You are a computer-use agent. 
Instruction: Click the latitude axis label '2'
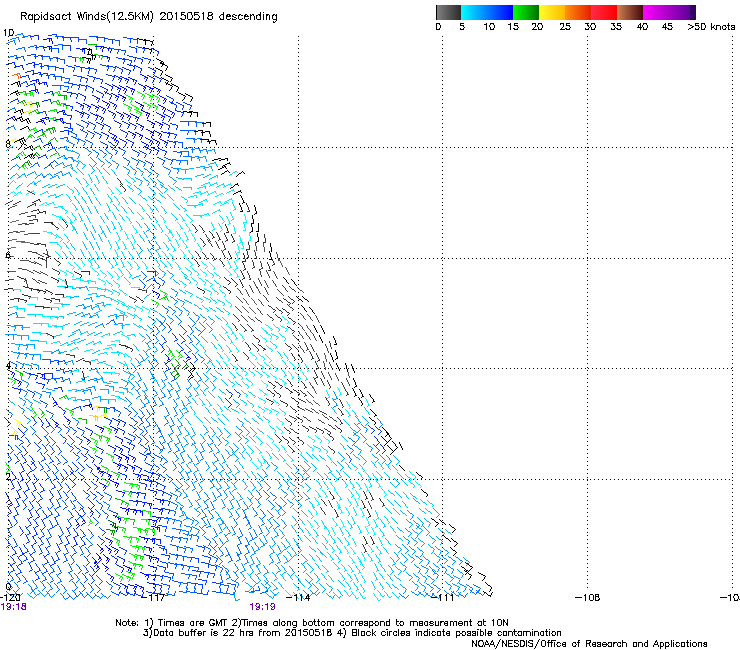[8, 476]
